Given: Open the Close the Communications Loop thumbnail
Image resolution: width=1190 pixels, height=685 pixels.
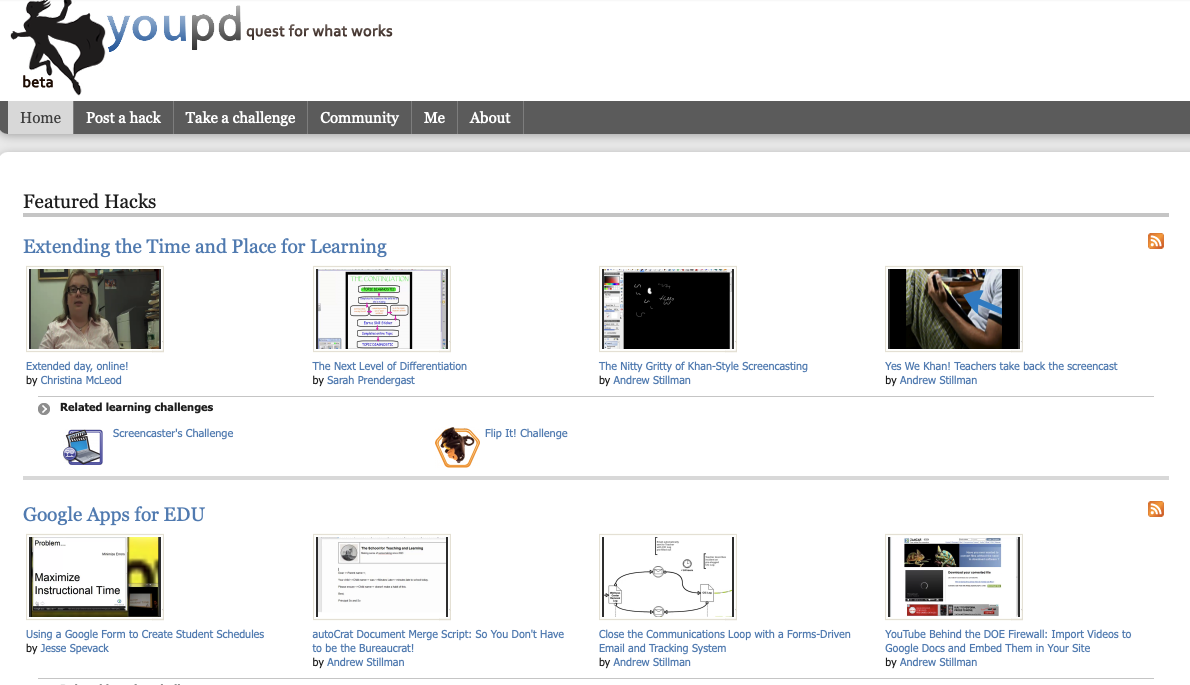Looking at the screenshot, I should tap(668, 577).
